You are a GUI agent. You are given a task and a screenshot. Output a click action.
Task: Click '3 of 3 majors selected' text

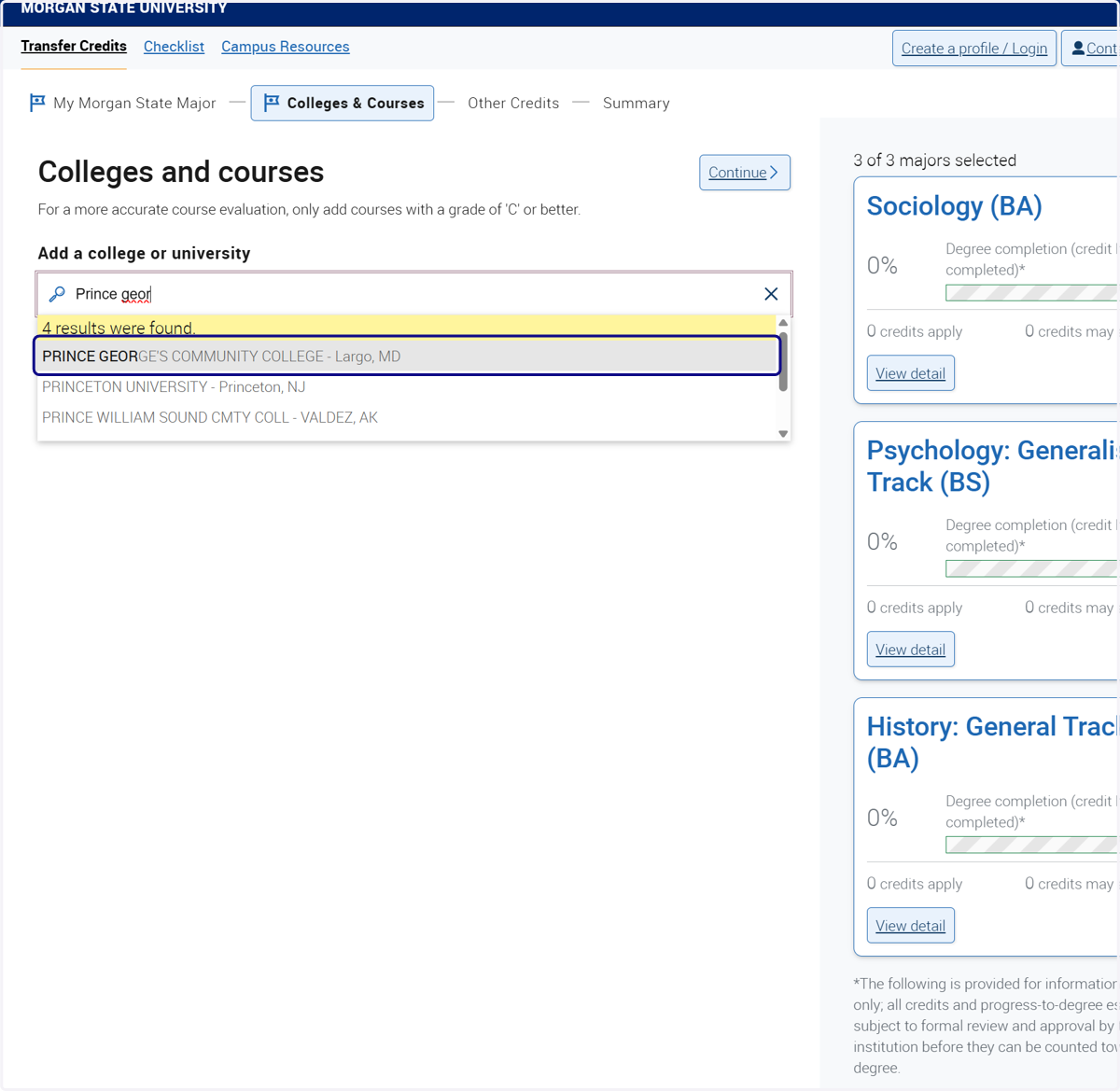tap(934, 161)
